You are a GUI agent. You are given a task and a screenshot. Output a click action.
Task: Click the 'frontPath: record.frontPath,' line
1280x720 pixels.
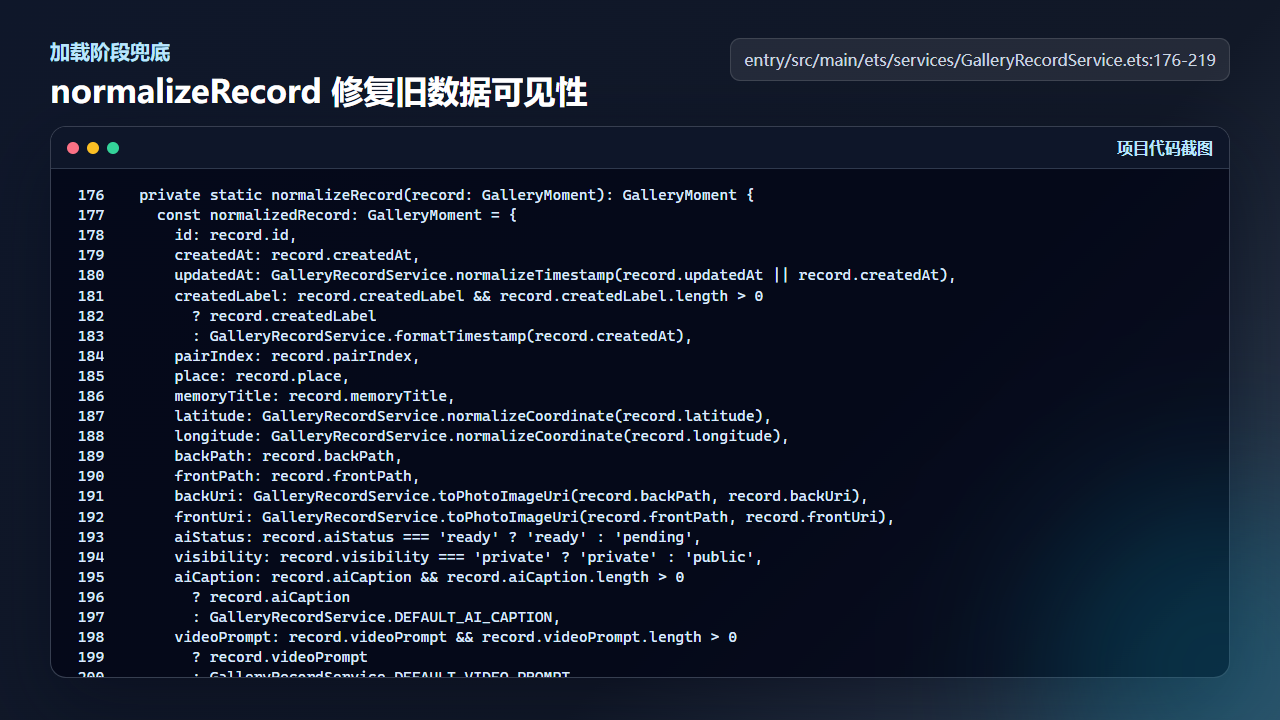point(297,476)
